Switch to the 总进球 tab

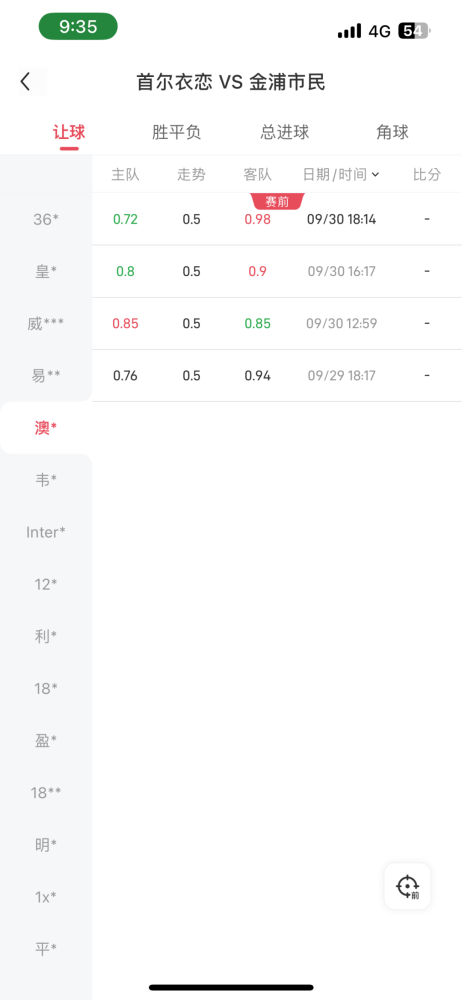285,133
